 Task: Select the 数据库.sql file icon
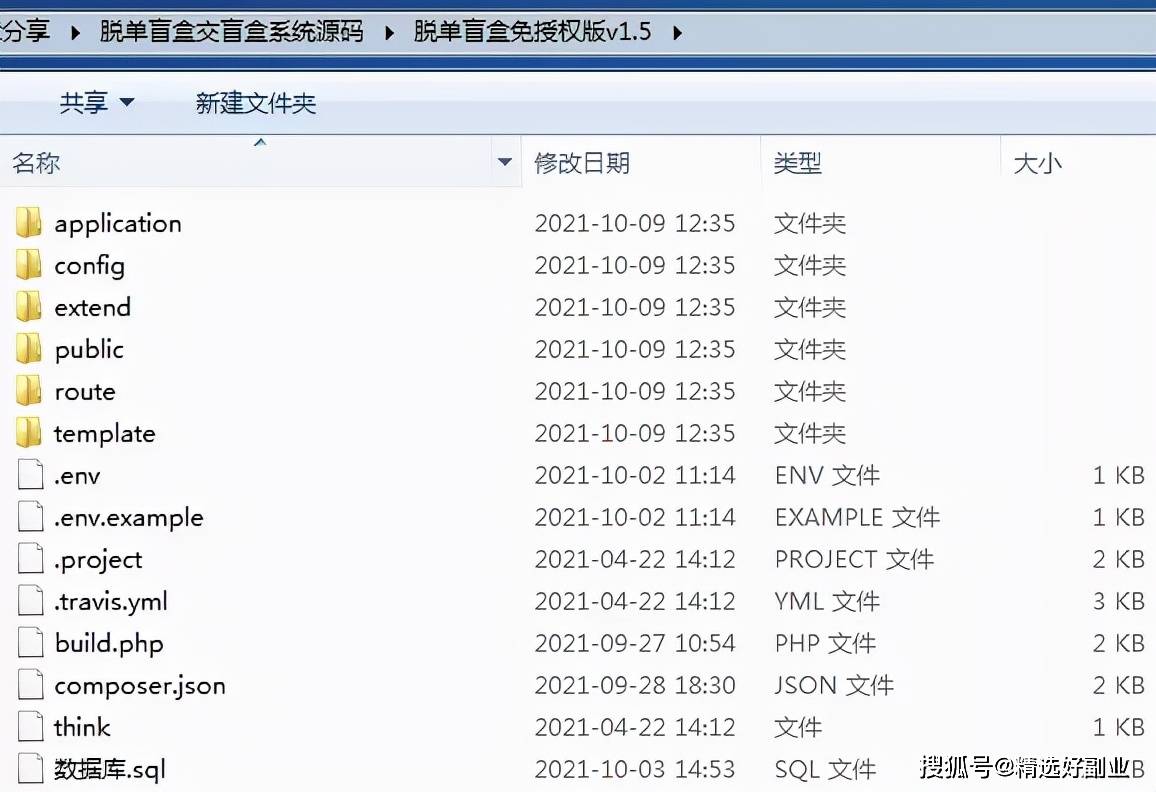(29, 768)
